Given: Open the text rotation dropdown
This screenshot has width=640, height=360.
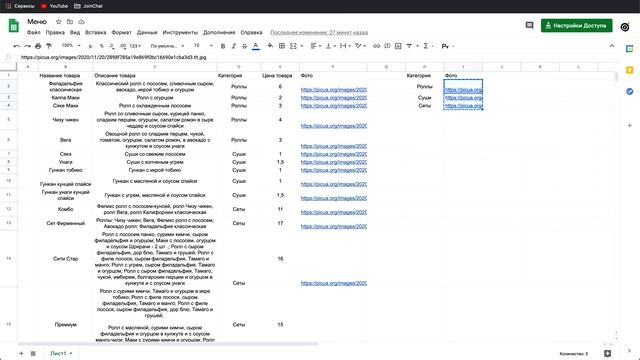Looking at the screenshot, I should click(x=360, y=46).
